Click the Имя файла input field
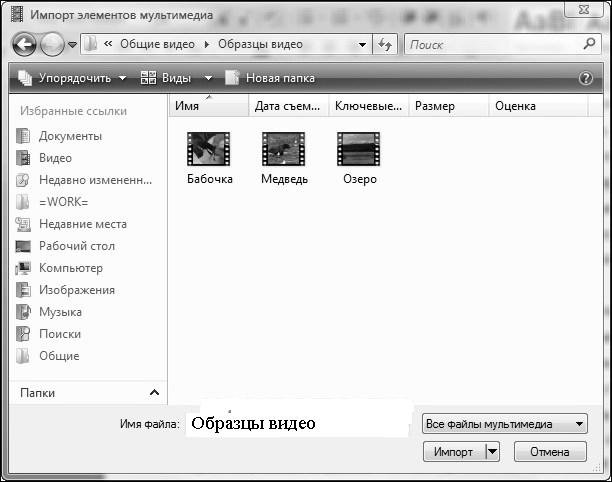Image resolution: width=612 pixels, height=482 pixels. [x=298, y=424]
